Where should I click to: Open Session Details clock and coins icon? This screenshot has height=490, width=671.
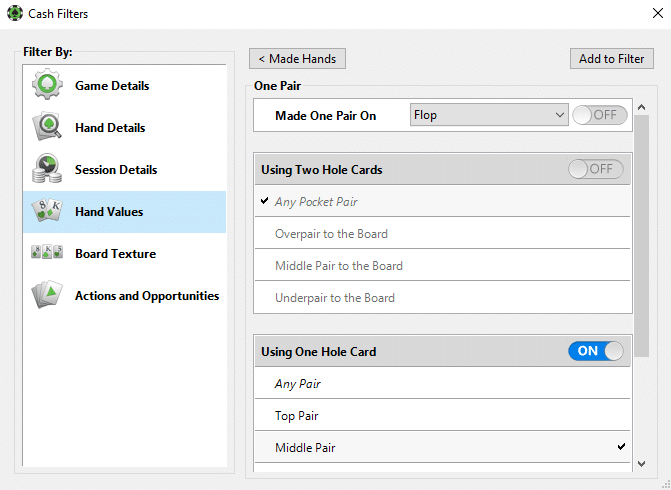[47, 169]
